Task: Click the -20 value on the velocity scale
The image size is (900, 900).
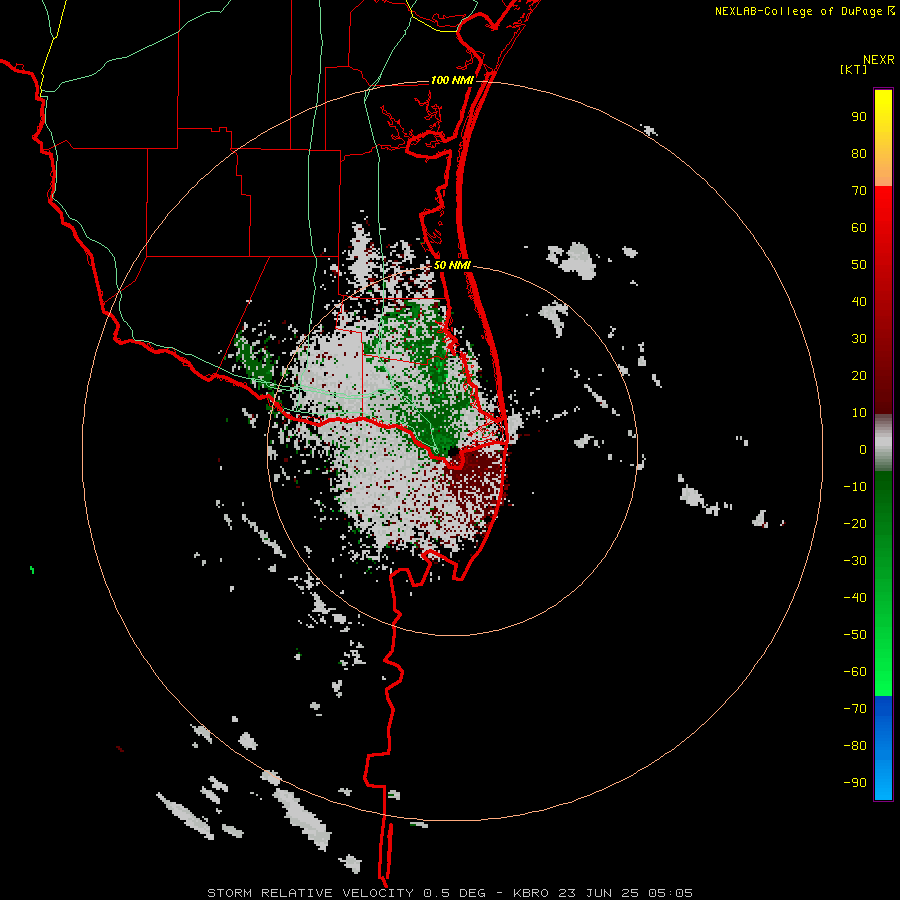Action: 855,524
